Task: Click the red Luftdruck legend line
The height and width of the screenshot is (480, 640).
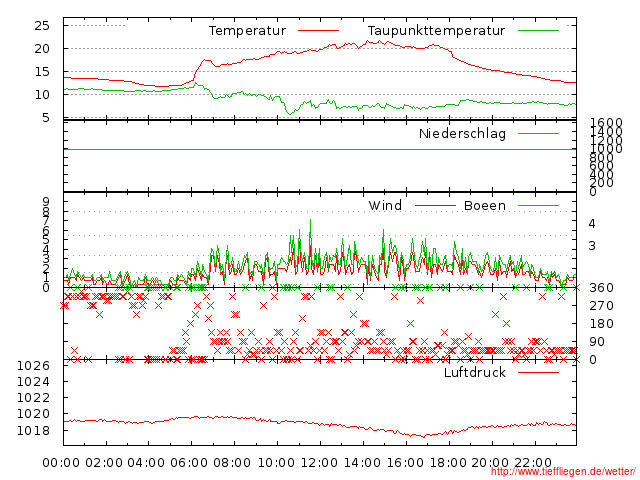Action: click(x=538, y=372)
